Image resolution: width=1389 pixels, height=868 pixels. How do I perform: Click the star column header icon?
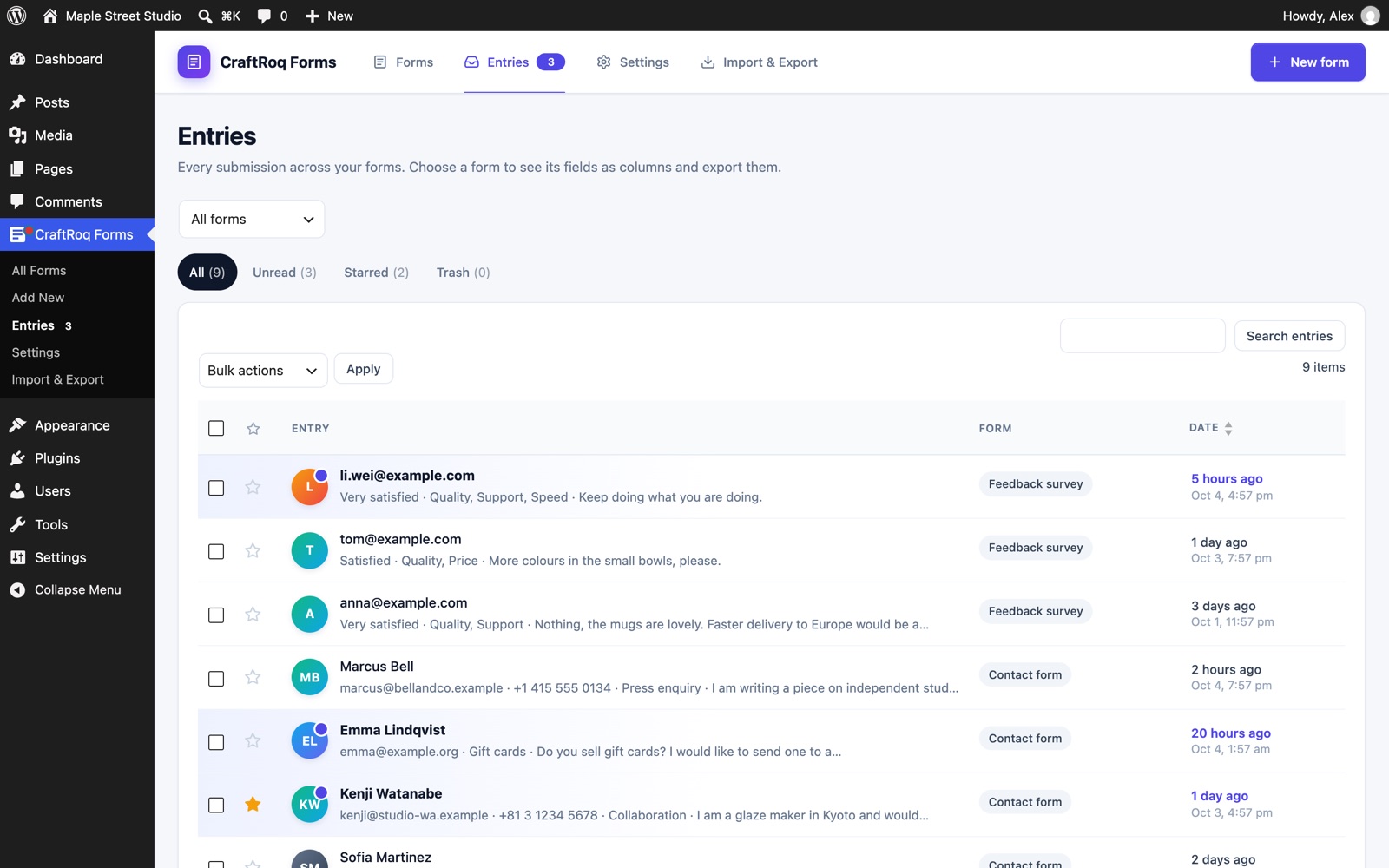coord(253,428)
